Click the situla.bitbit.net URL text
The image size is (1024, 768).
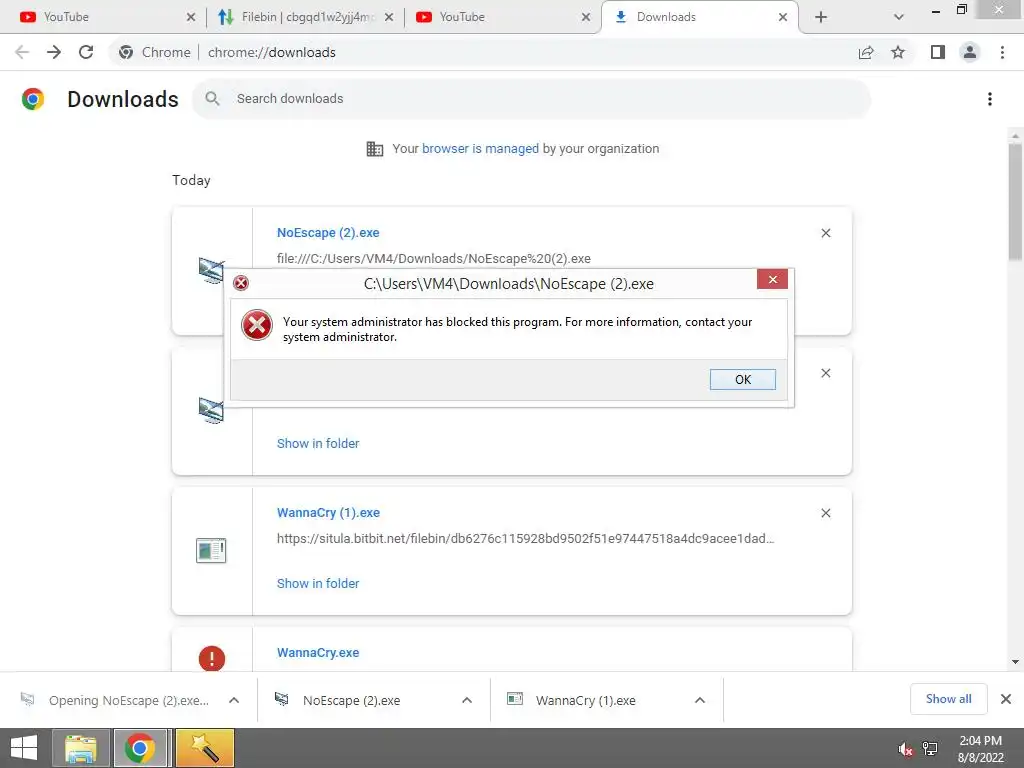[x=525, y=538]
